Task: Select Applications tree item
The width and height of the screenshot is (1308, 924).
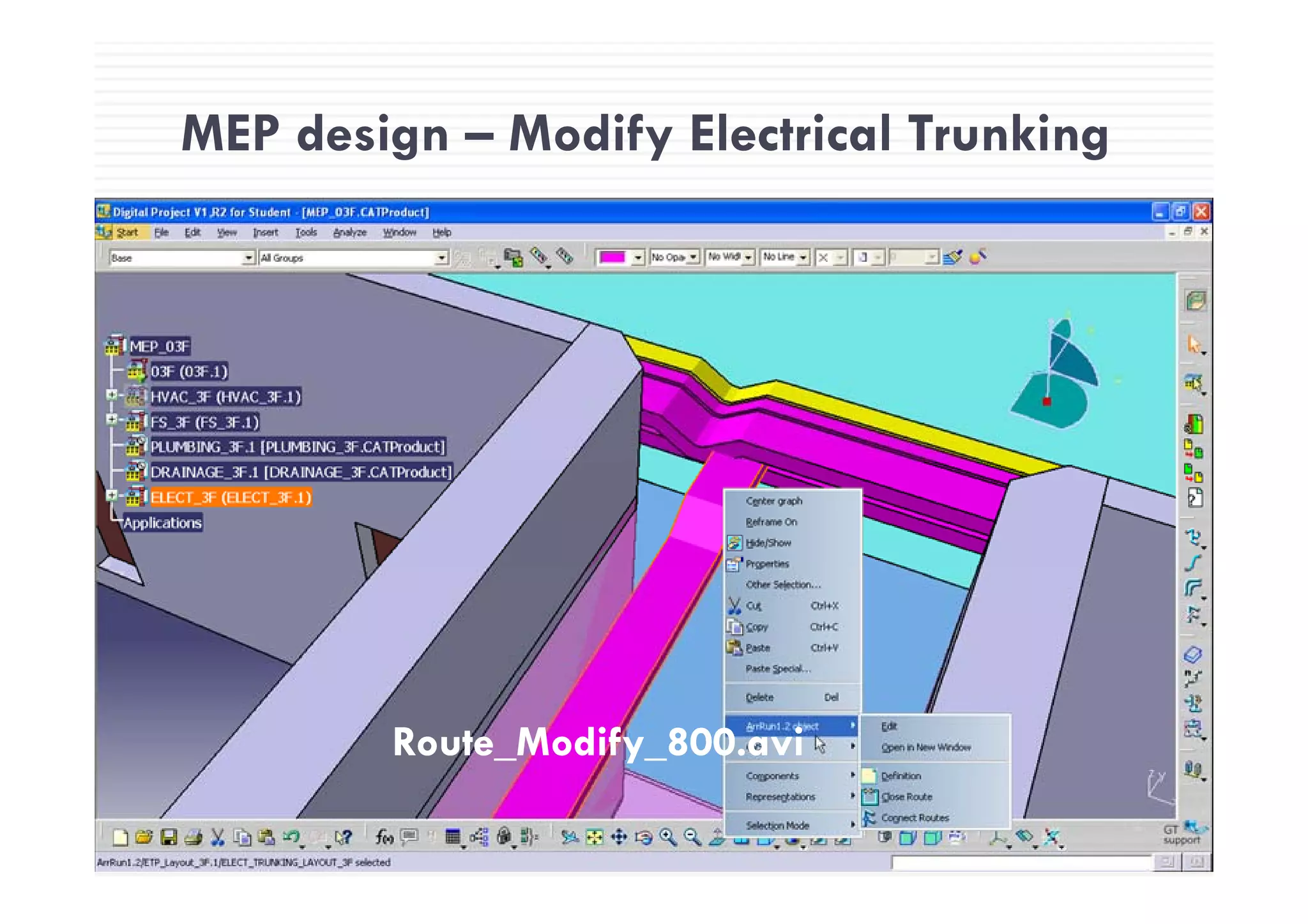Action: 162,522
